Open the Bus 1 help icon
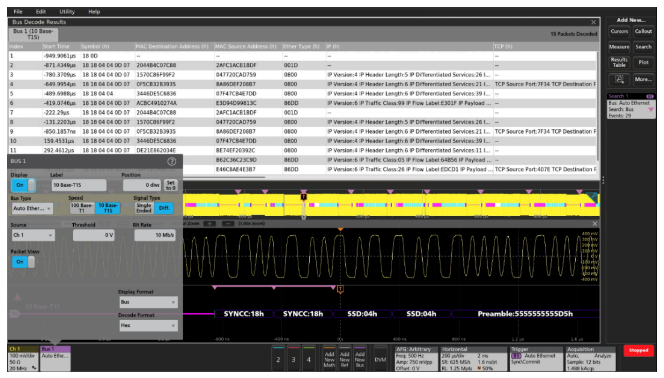Image resolution: width=664 pixels, height=378 pixels. (172, 161)
